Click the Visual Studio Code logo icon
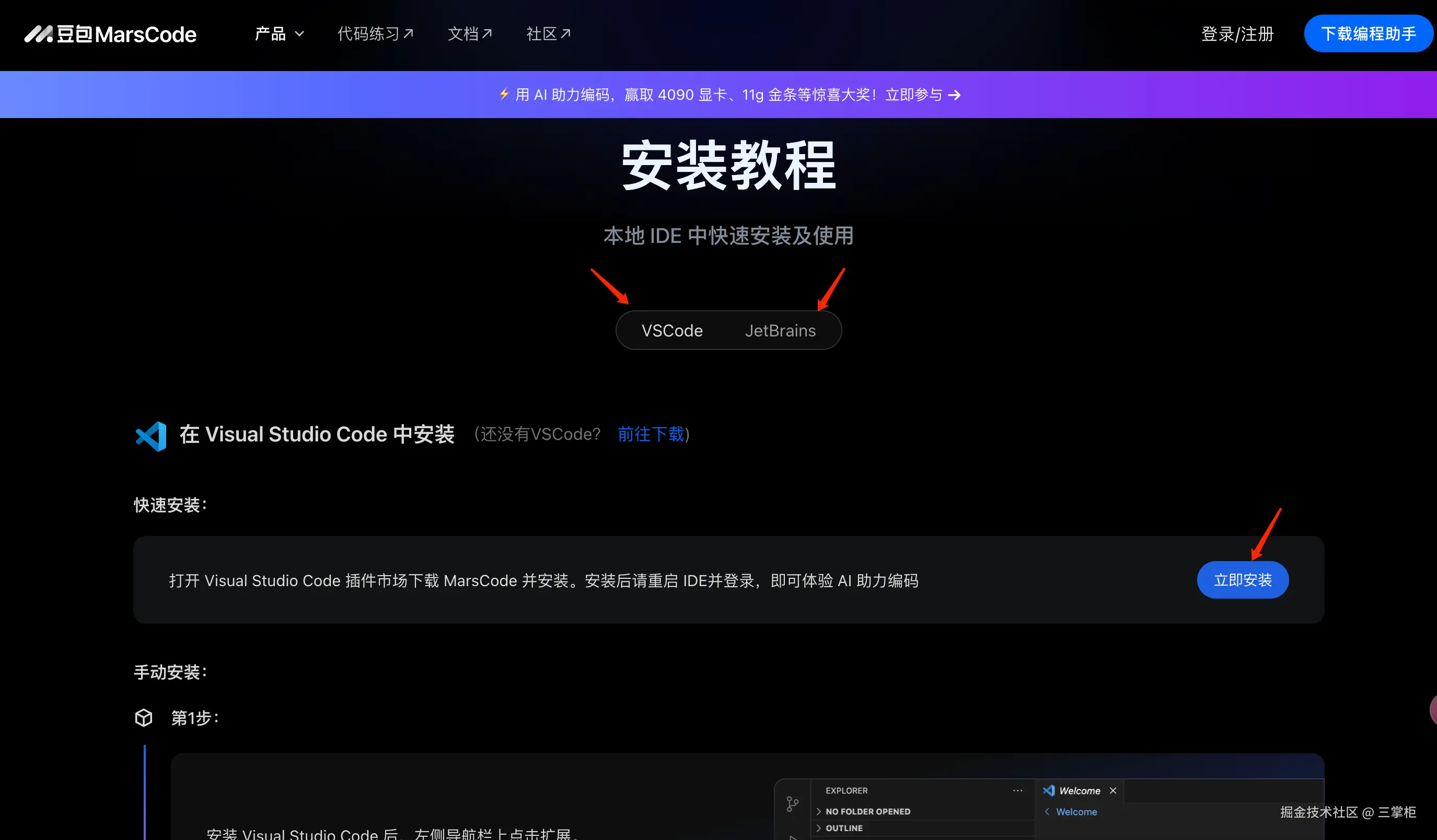Viewport: 1437px width, 840px height. (150, 436)
